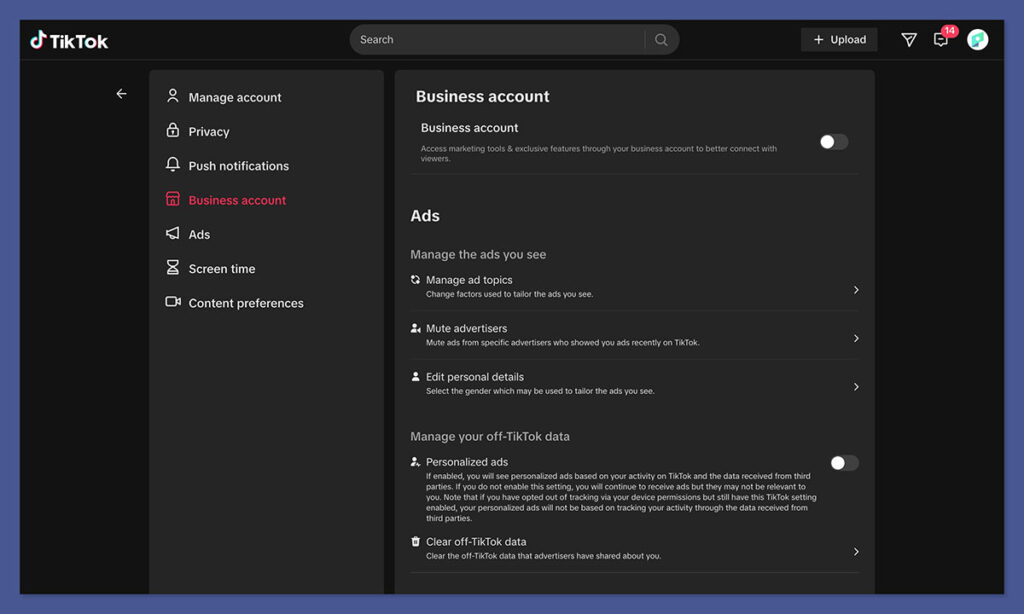1024x614 pixels.
Task: Go to Content preferences section
Action: coord(245,303)
